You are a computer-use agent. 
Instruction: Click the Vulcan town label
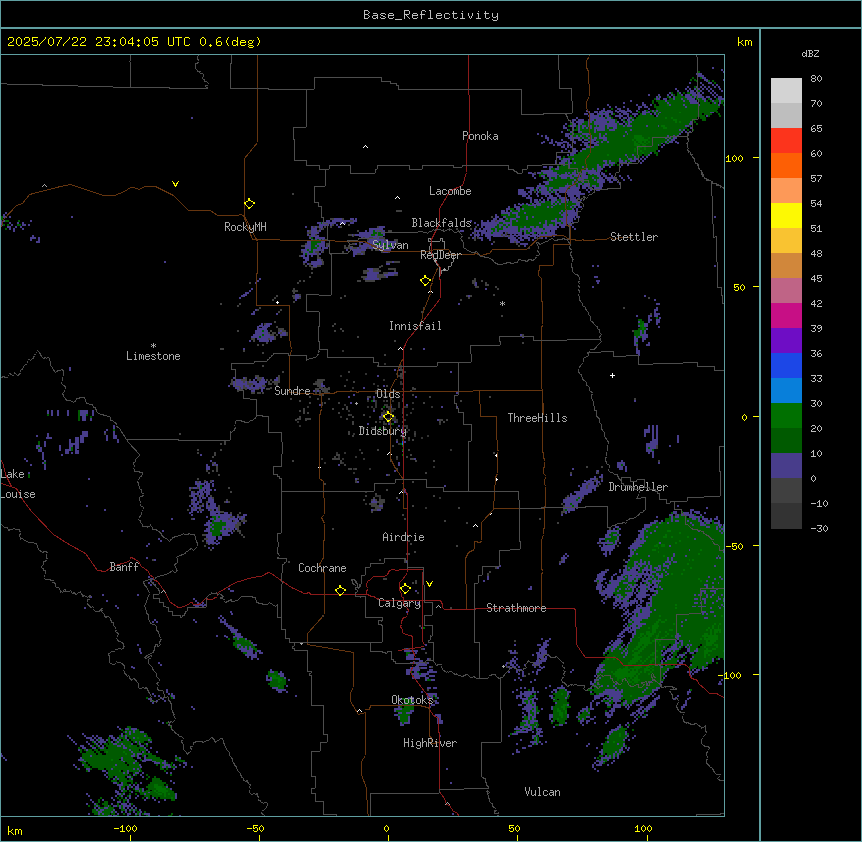(x=542, y=792)
